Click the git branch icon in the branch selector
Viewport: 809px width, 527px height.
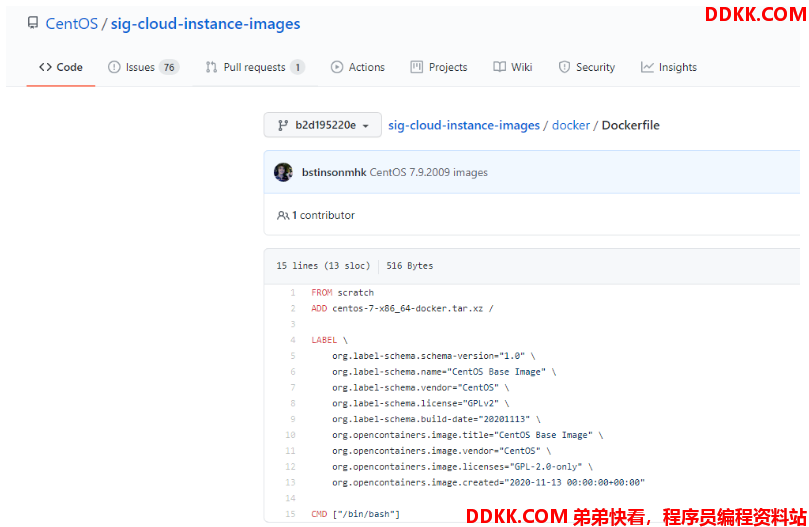point(283,125)
